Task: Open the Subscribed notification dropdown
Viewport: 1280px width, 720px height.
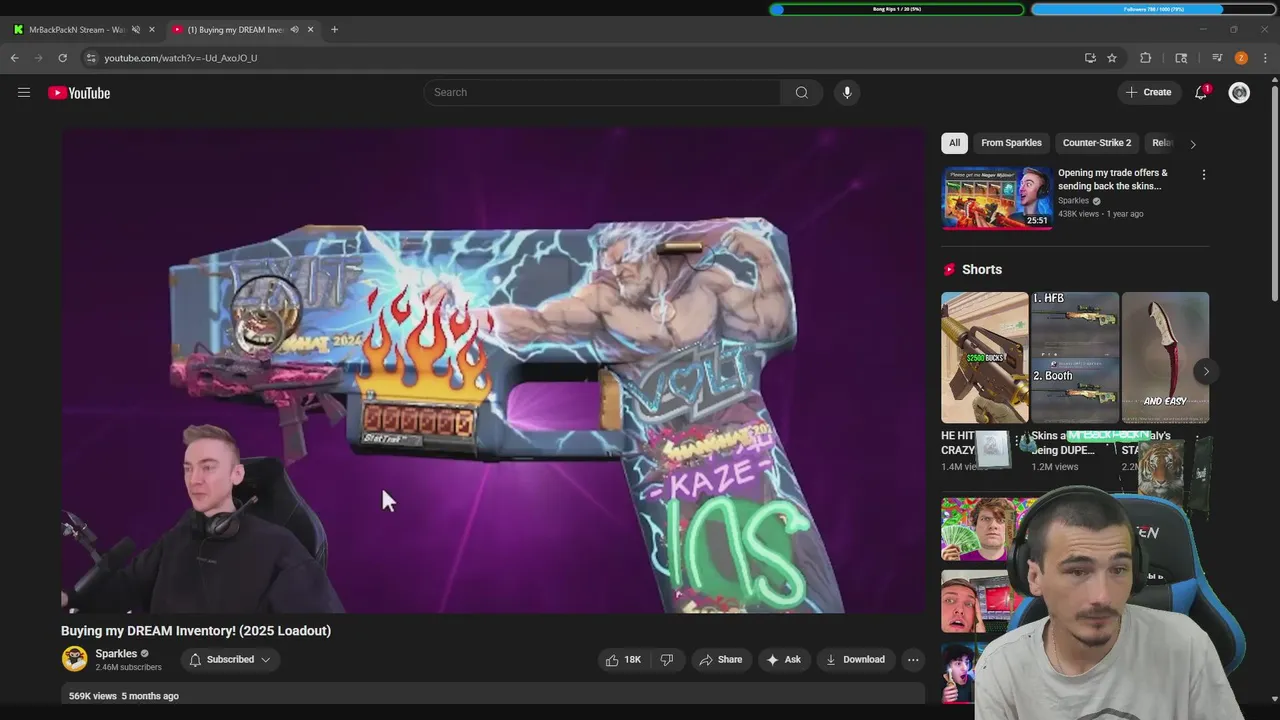Action: pos(230,660)
